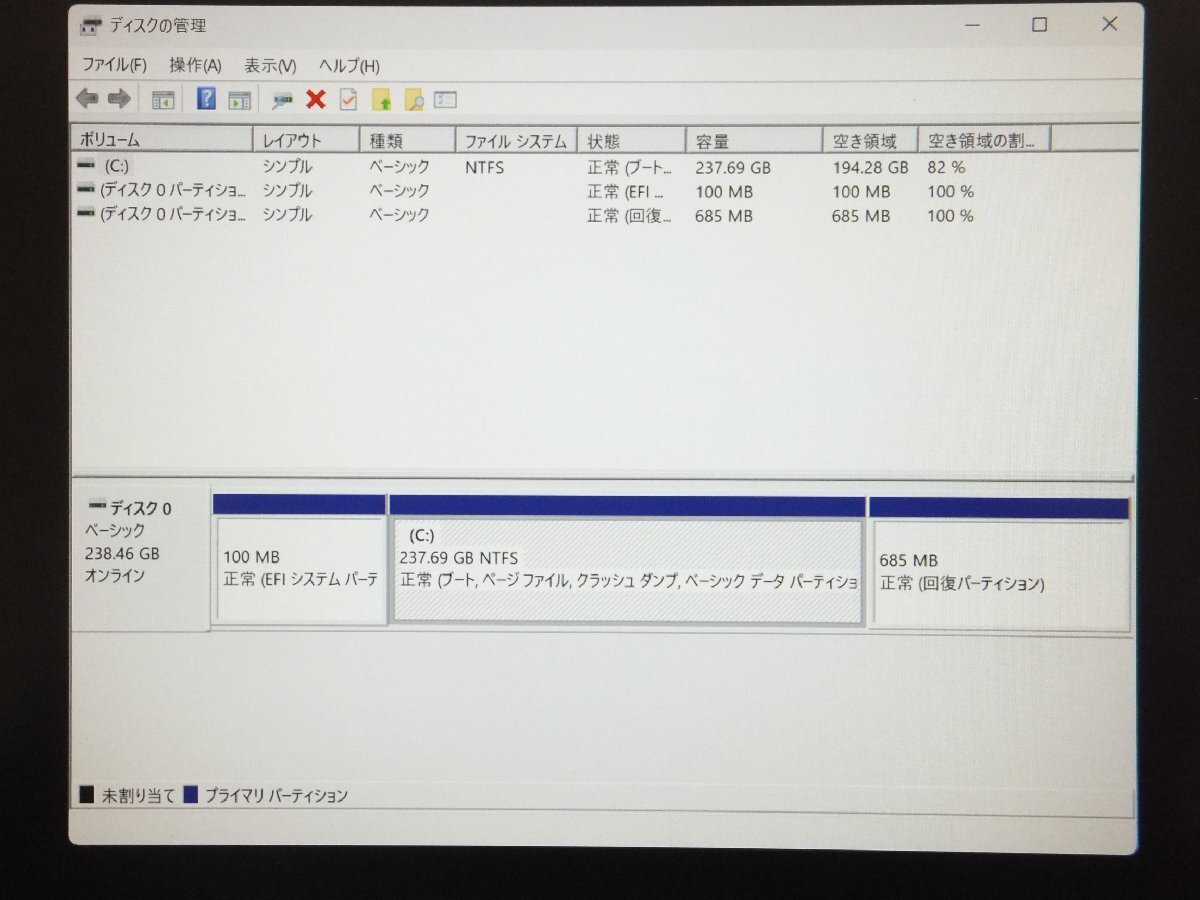Sort by 空き領域の割合 column header
The height and width of the screenshot is (900, 1200).
(x=984, y=140)
